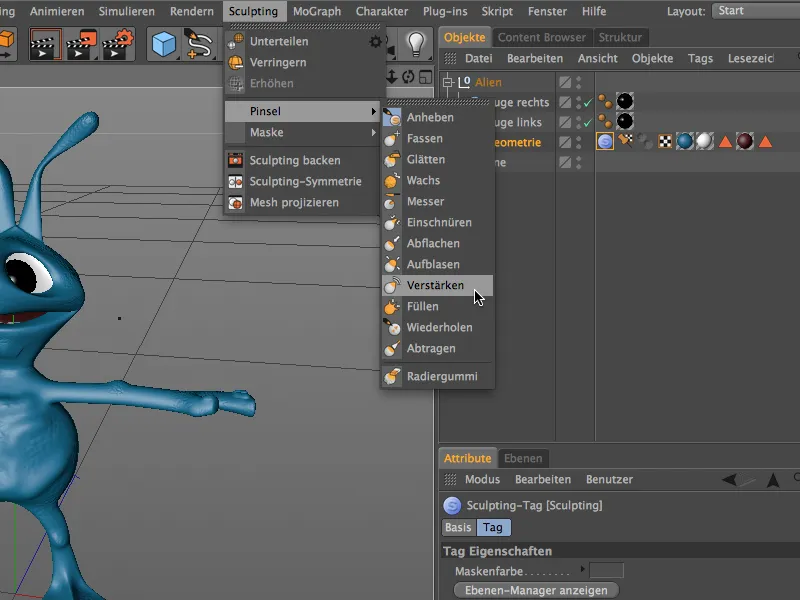Screen dimensions: 800x600
Task: Toggle visibility dots for Alien object
Action: [579, 82]
